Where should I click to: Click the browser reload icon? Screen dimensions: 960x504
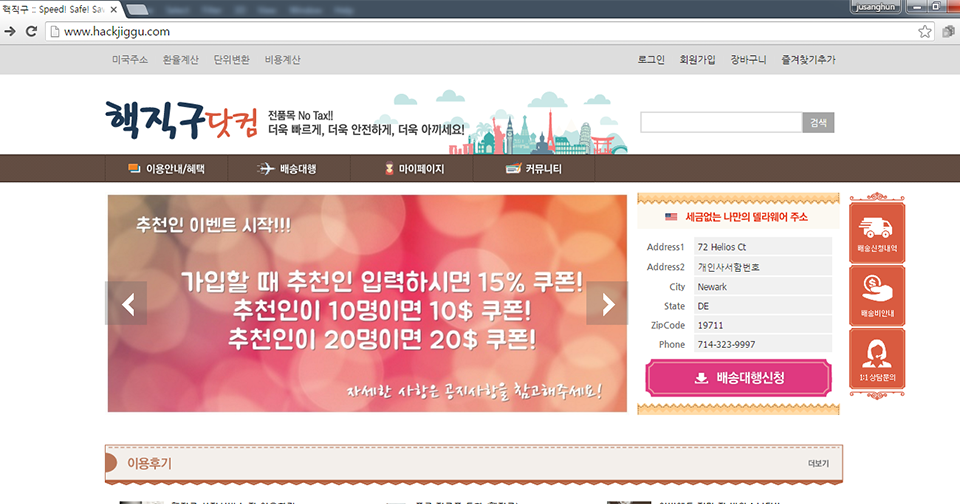coord(31,31)
